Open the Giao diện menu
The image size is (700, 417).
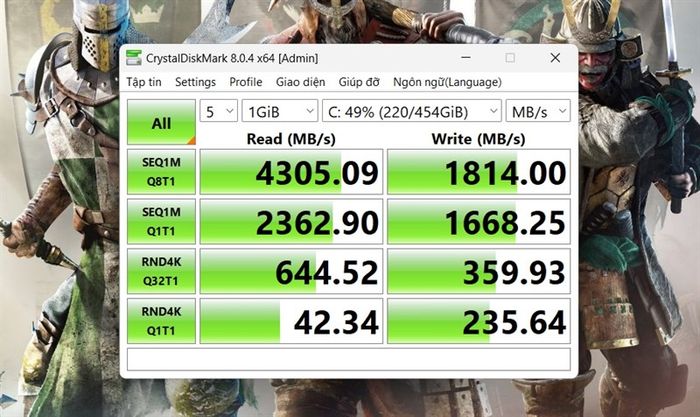(300, 82)
